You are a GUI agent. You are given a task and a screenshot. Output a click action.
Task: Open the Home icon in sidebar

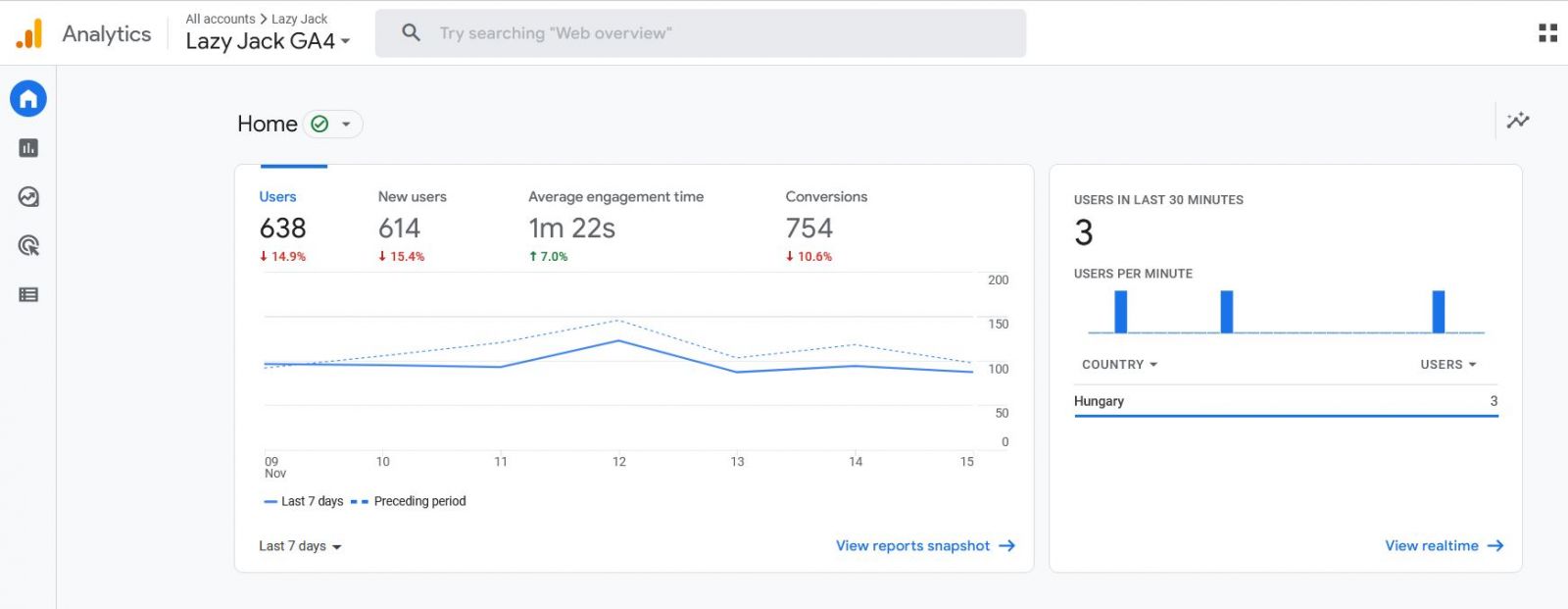pyautogui.click(x=28, y=99)
